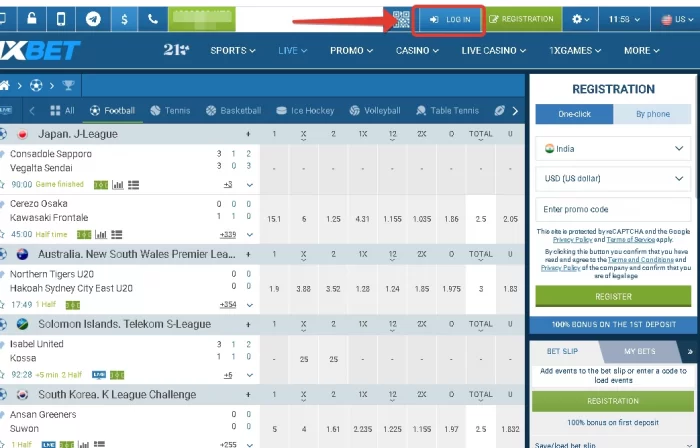
Task: Select the Volleyball tab
Action: pos(375,111)
